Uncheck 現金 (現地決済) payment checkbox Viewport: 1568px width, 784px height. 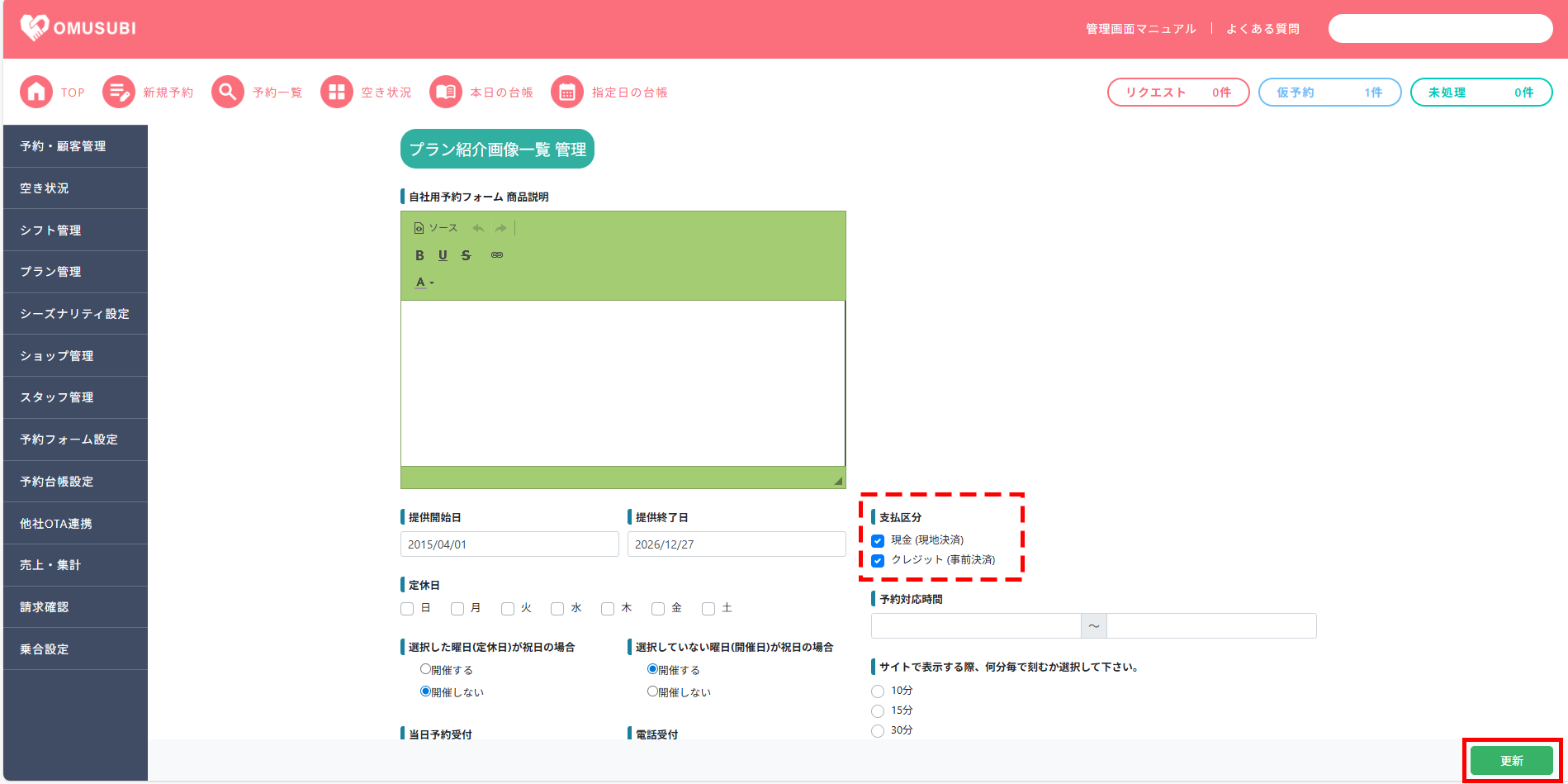(x=878, y=541)
